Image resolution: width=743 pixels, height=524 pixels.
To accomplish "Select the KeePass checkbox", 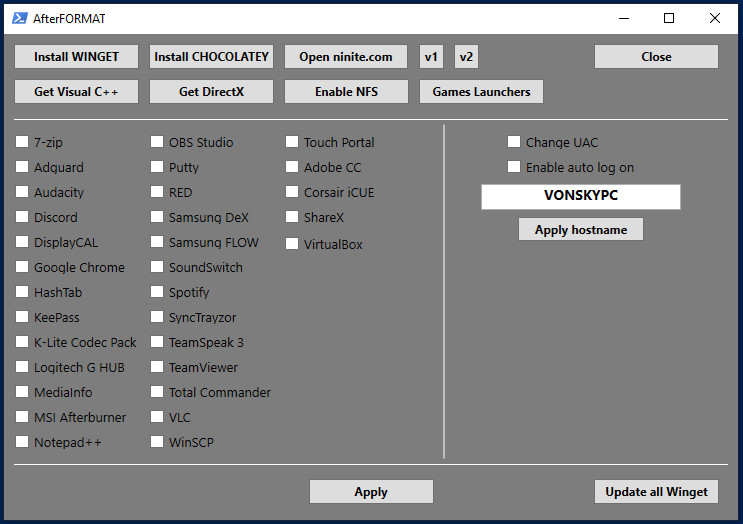I will (x=22, y=317).
